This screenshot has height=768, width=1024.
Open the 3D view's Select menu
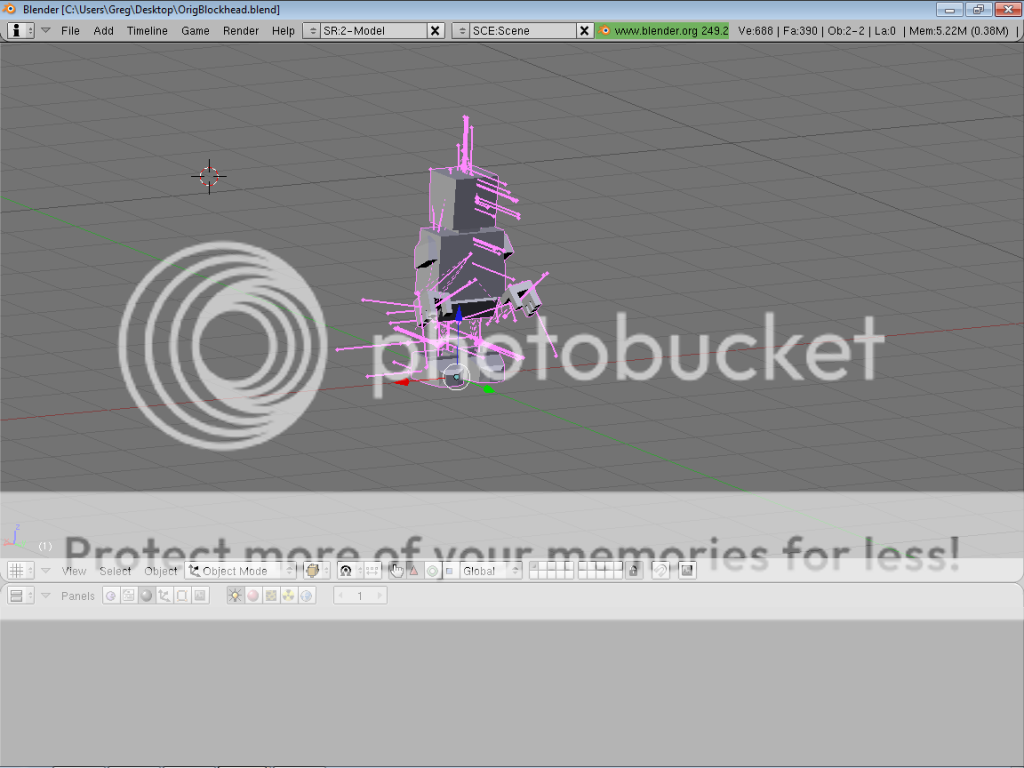[115, 571]
